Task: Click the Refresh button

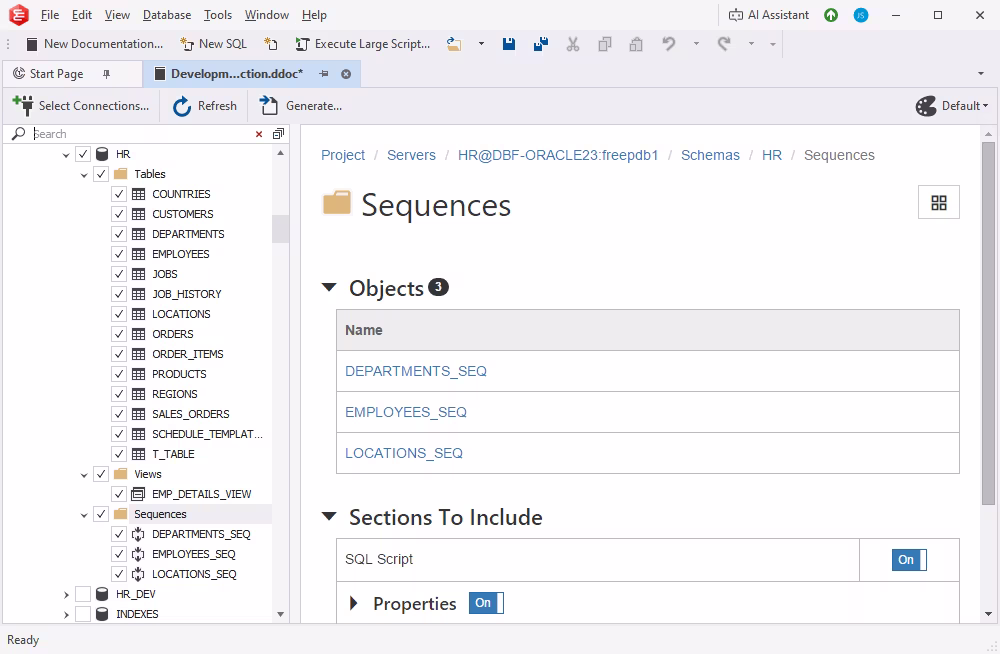Action: click(205, 106)
